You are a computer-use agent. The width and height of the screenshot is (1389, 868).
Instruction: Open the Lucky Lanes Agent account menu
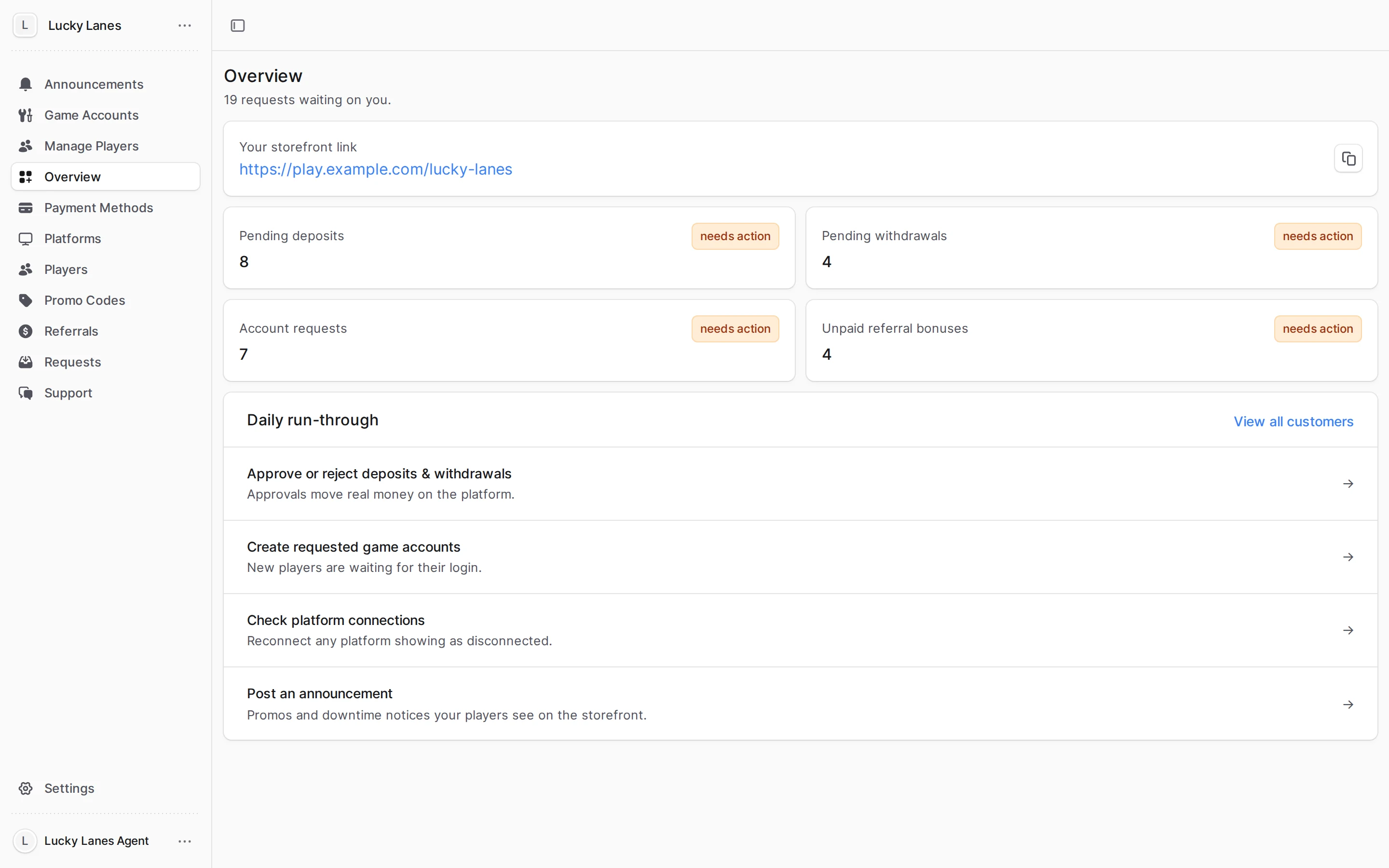tap(184, 841)
